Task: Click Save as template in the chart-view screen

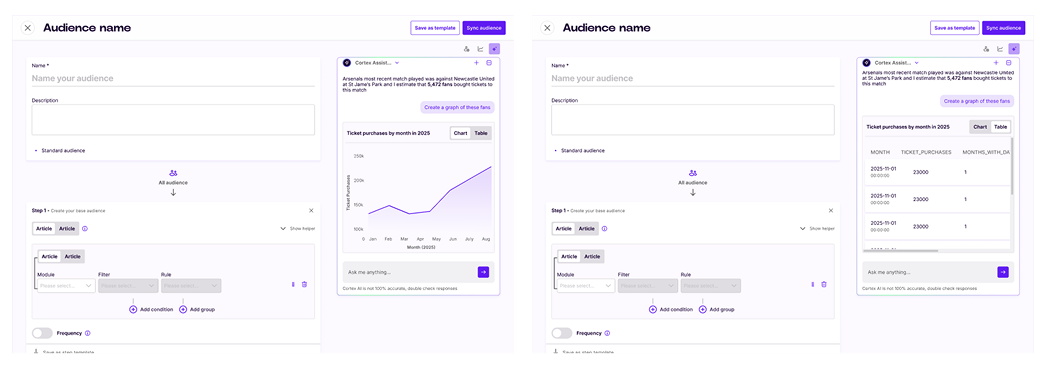Action: 435,28
